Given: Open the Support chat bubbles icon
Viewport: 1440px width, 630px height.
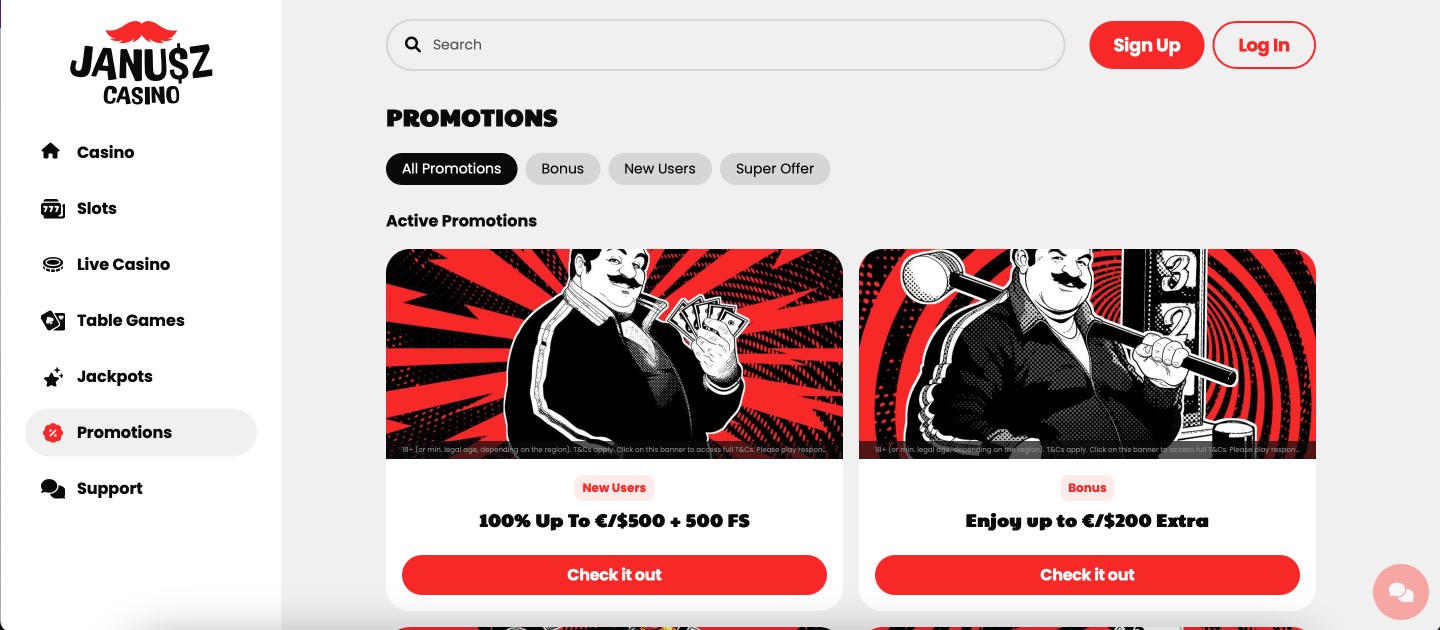Looking at the screenshot, I should coord(52,489).
